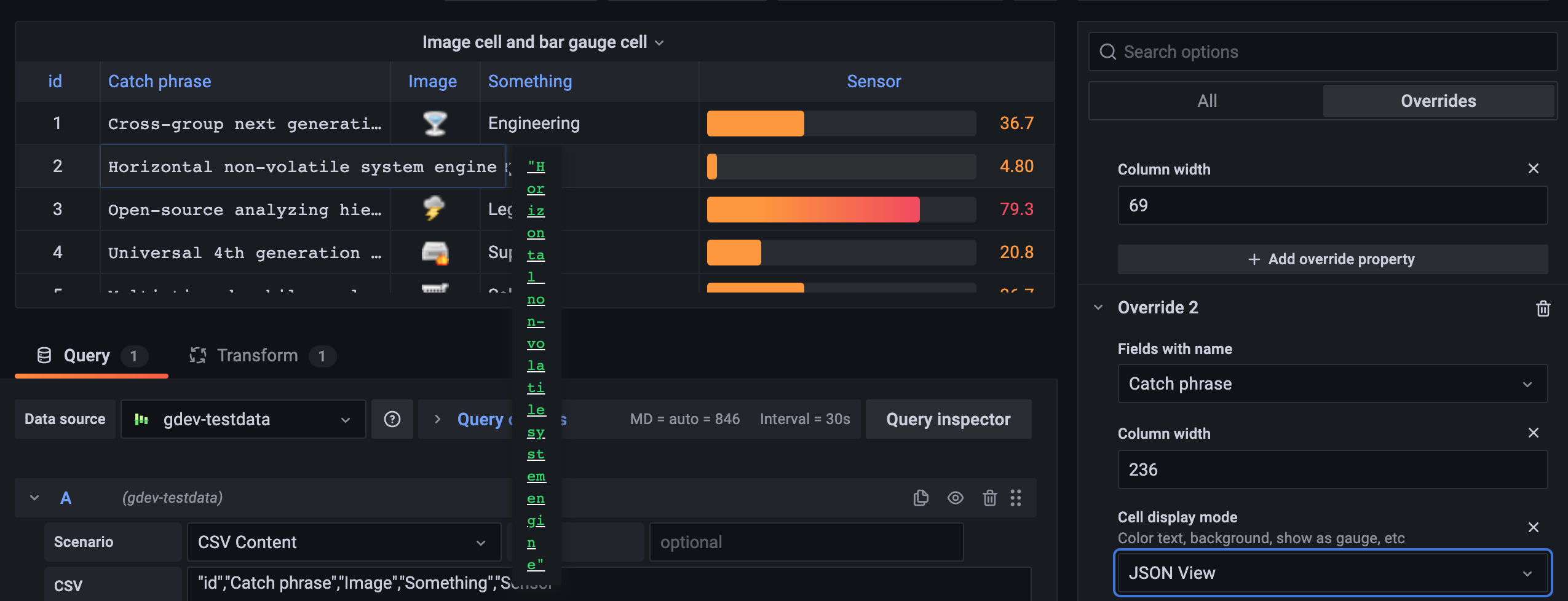The image size is (1568, 601).
Task: Click the Search options field
Action: (x=1322, y=52)
